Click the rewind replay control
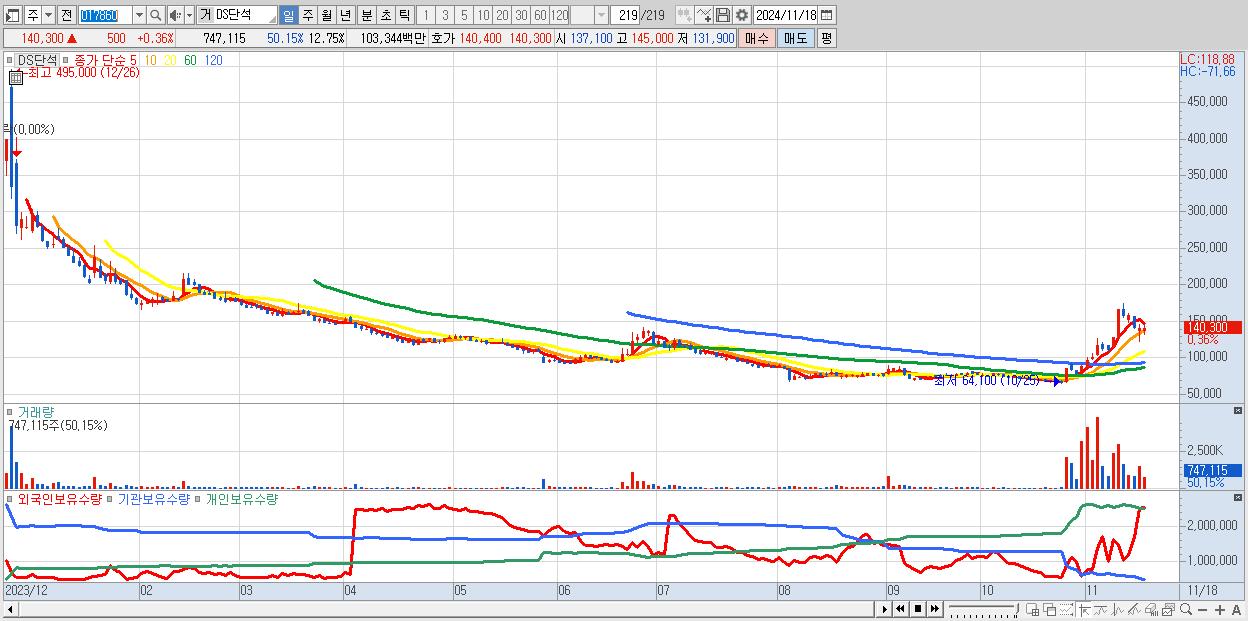1248x621 pixels. click(x=900, y=609)
